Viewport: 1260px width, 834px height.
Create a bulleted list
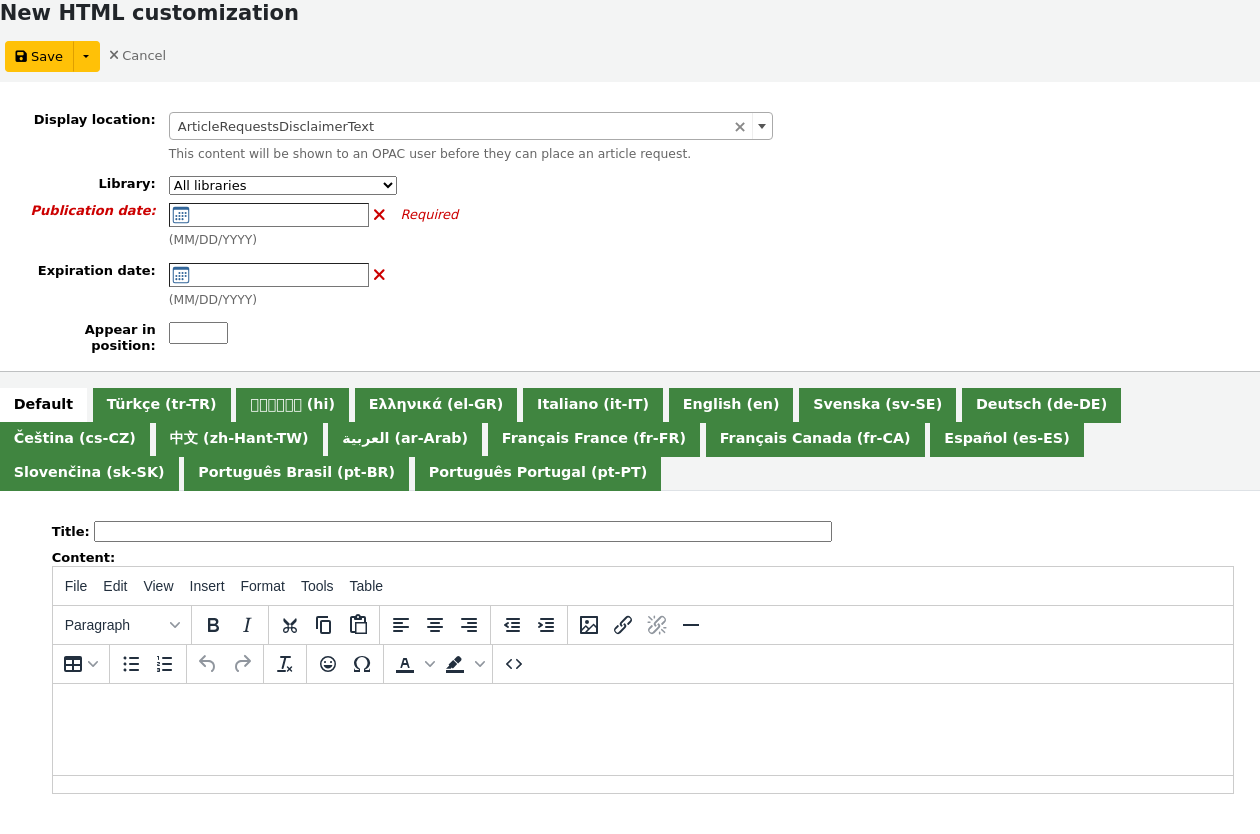[x=130, y=663]
